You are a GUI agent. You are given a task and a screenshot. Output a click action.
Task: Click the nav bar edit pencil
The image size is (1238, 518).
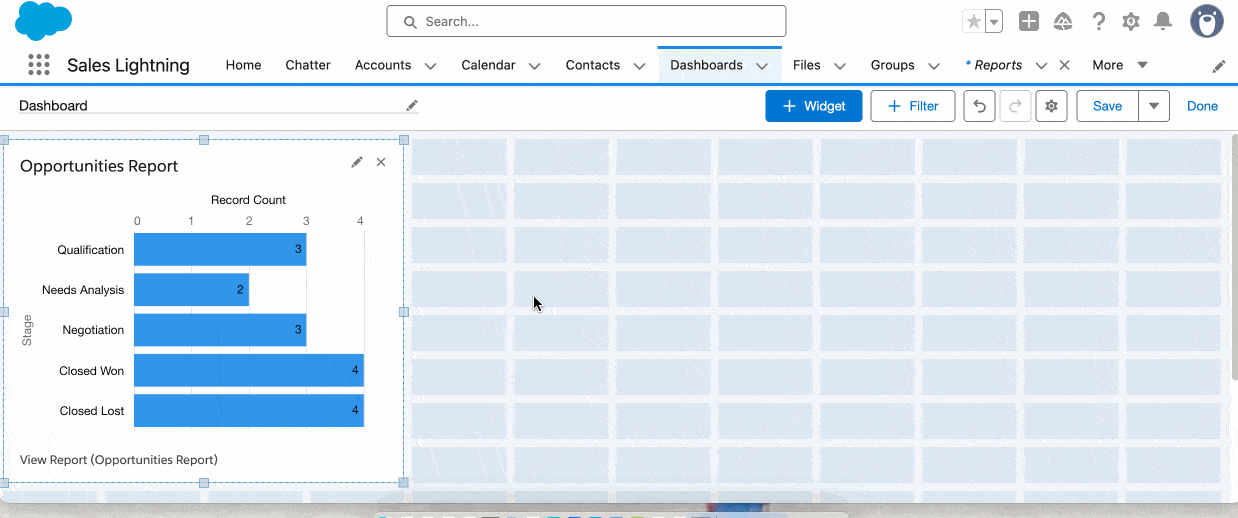(1219, 66)
